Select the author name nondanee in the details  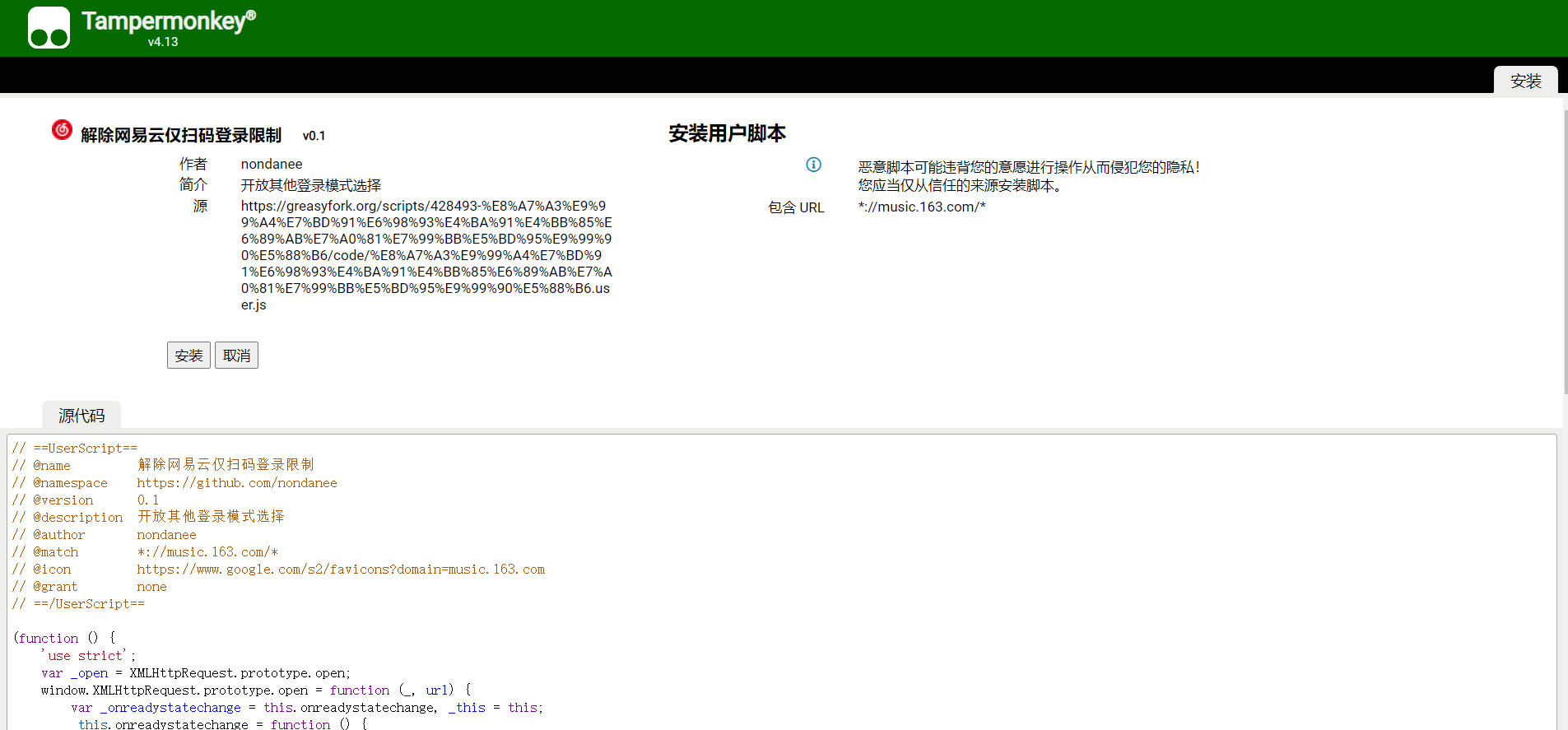272,165
